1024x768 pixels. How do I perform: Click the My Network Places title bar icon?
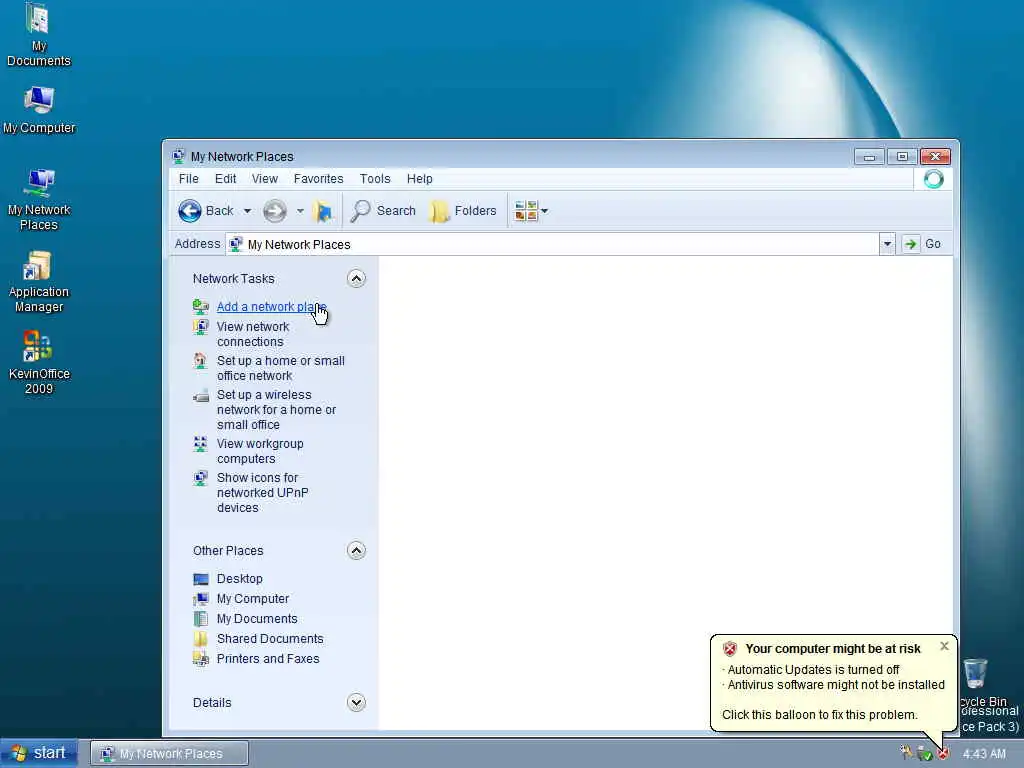tap(178, 156)
